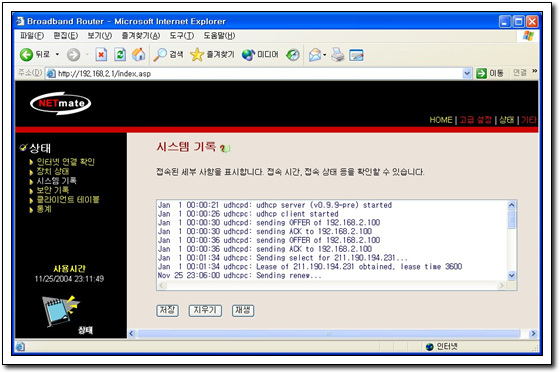
Task: Click the 상태 link in header
Action: [x=506, y=120]
